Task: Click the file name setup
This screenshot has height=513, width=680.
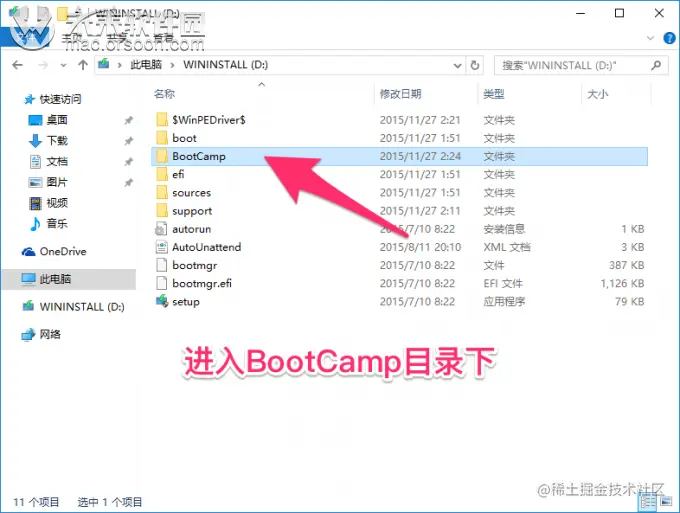Action: pos(186,302)
